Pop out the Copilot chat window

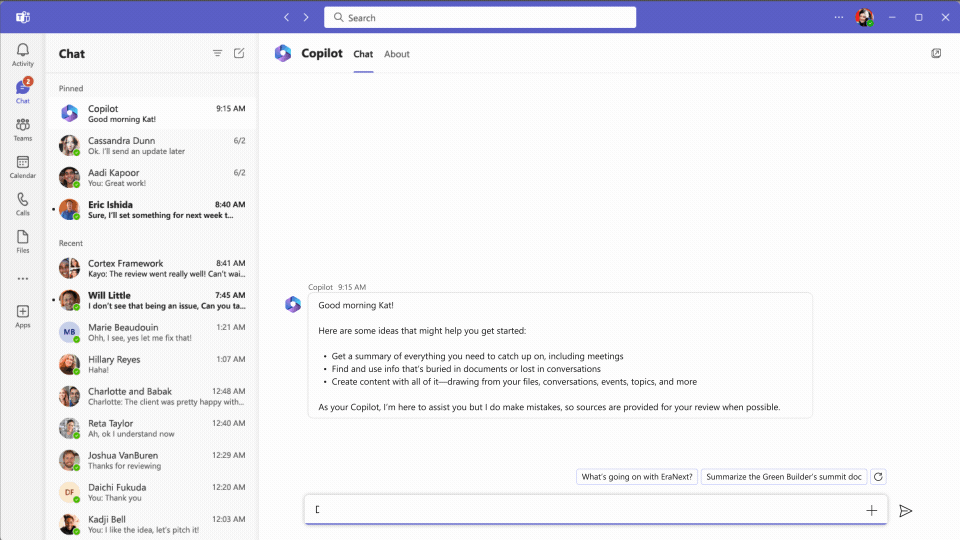936,54
